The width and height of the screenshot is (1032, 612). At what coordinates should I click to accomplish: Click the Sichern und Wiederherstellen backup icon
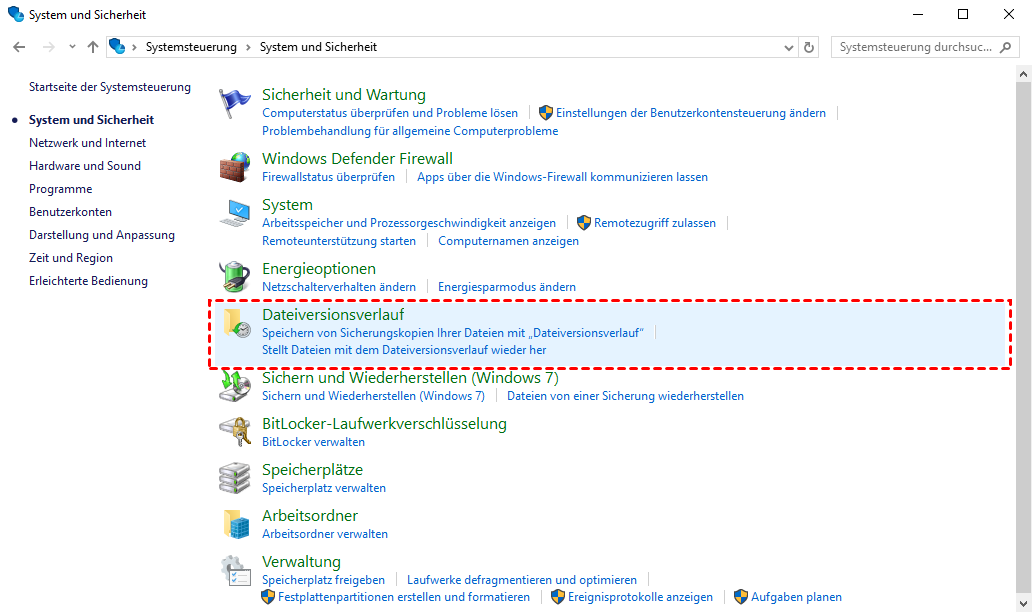(x=235, y=385)
